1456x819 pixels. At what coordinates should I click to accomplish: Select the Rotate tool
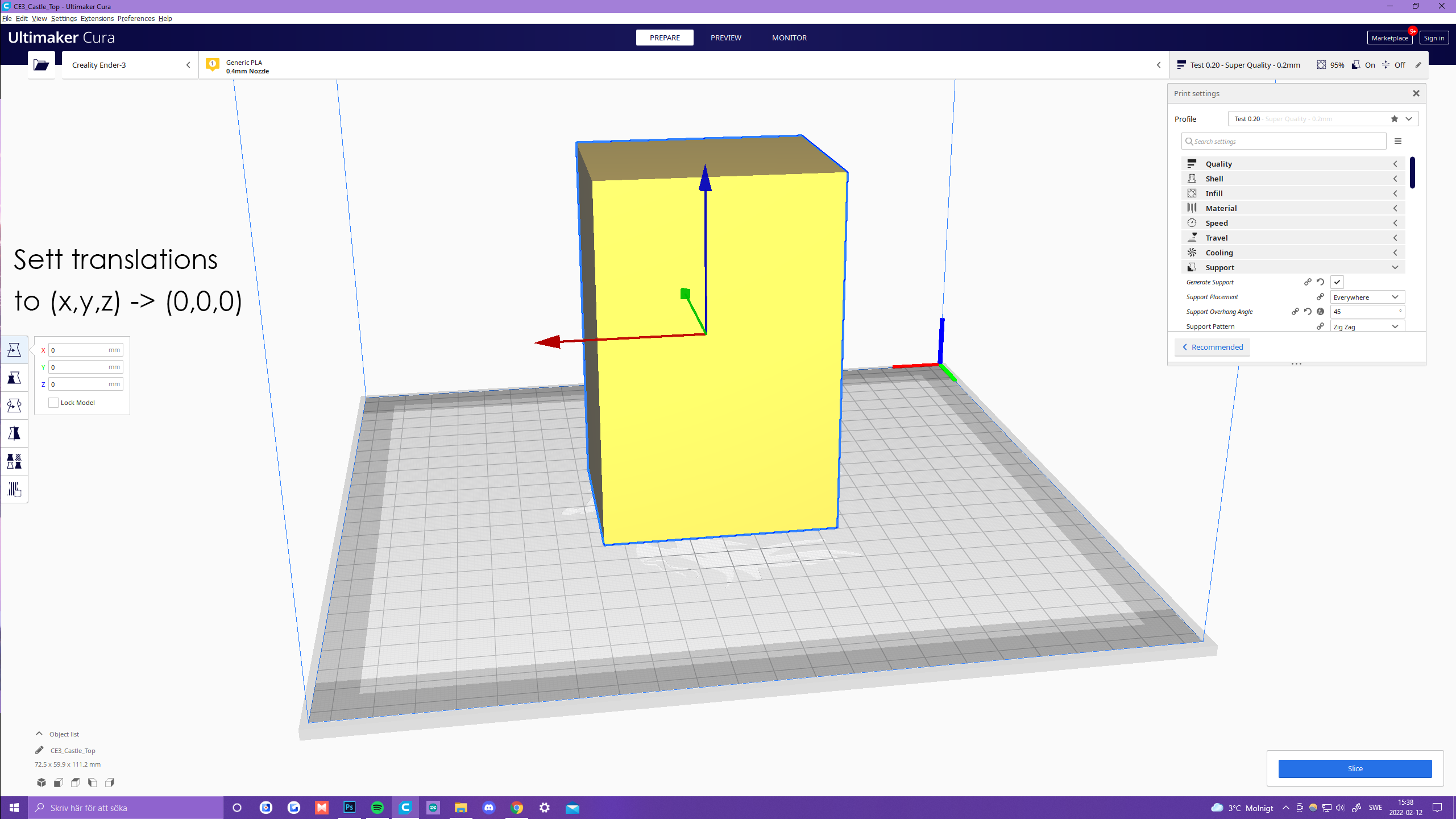coord(14,406)
